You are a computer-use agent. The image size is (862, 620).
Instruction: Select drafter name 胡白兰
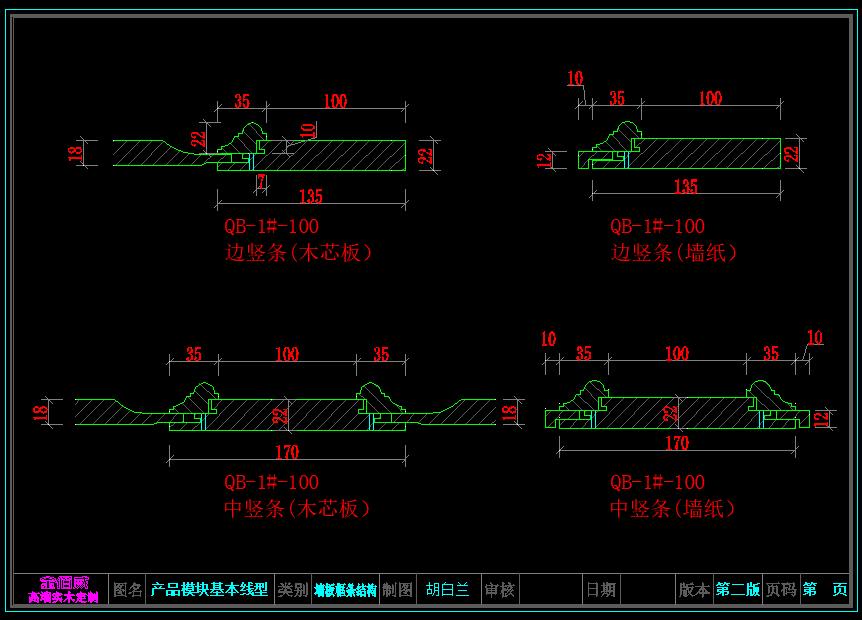point(447,590)
